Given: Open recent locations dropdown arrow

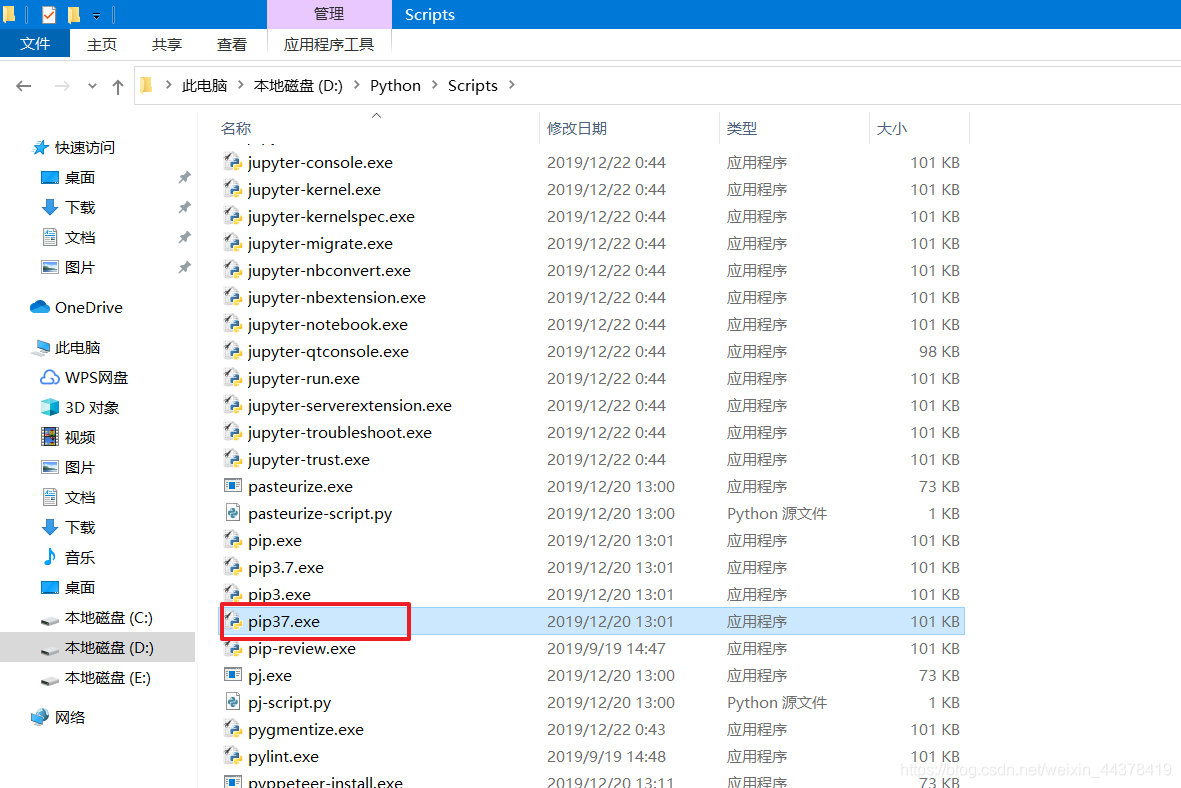Looking at the screenshot, I should click(92, 86).
